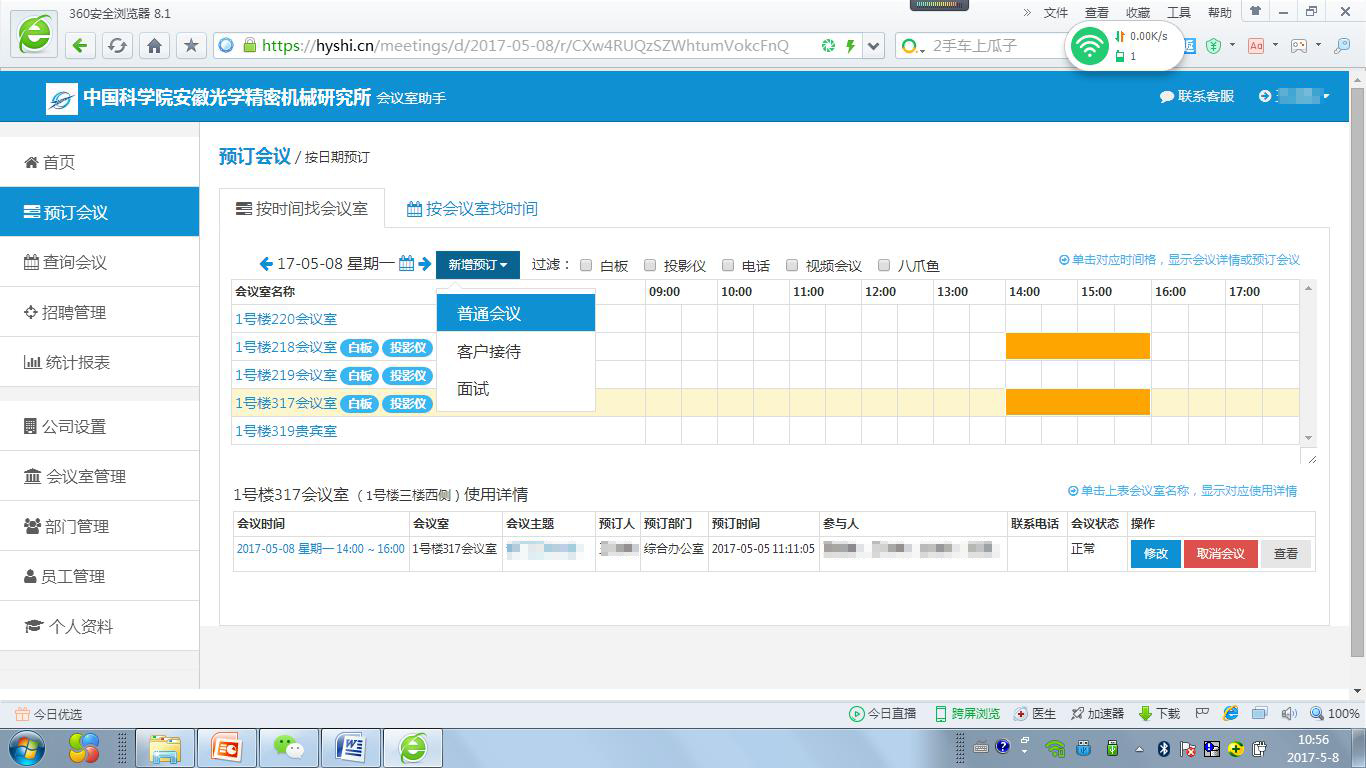
Task: Open 会议室管理 in the sidebar
Action: coord(85,476)
